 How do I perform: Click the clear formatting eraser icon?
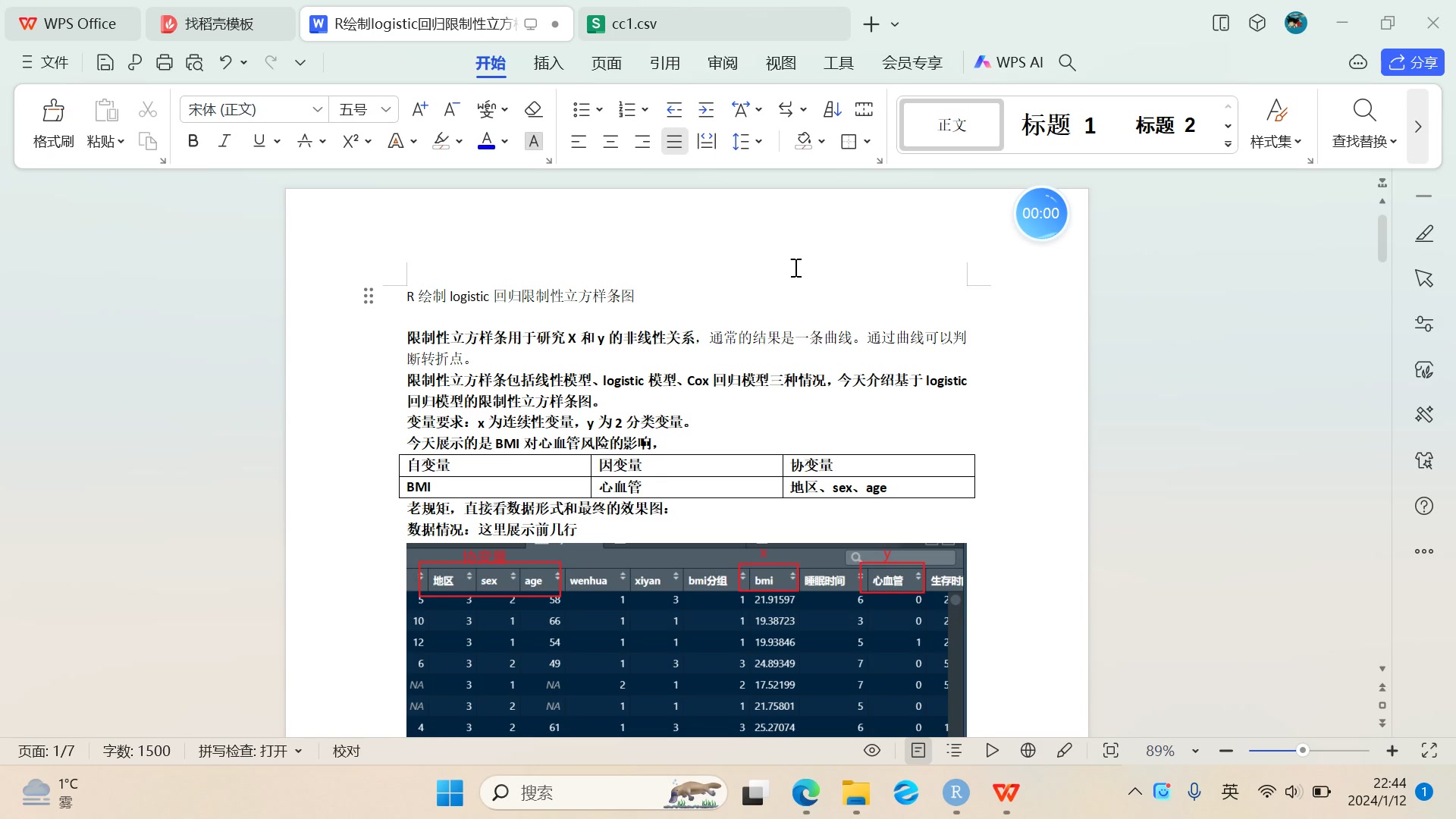pos(533,109)
